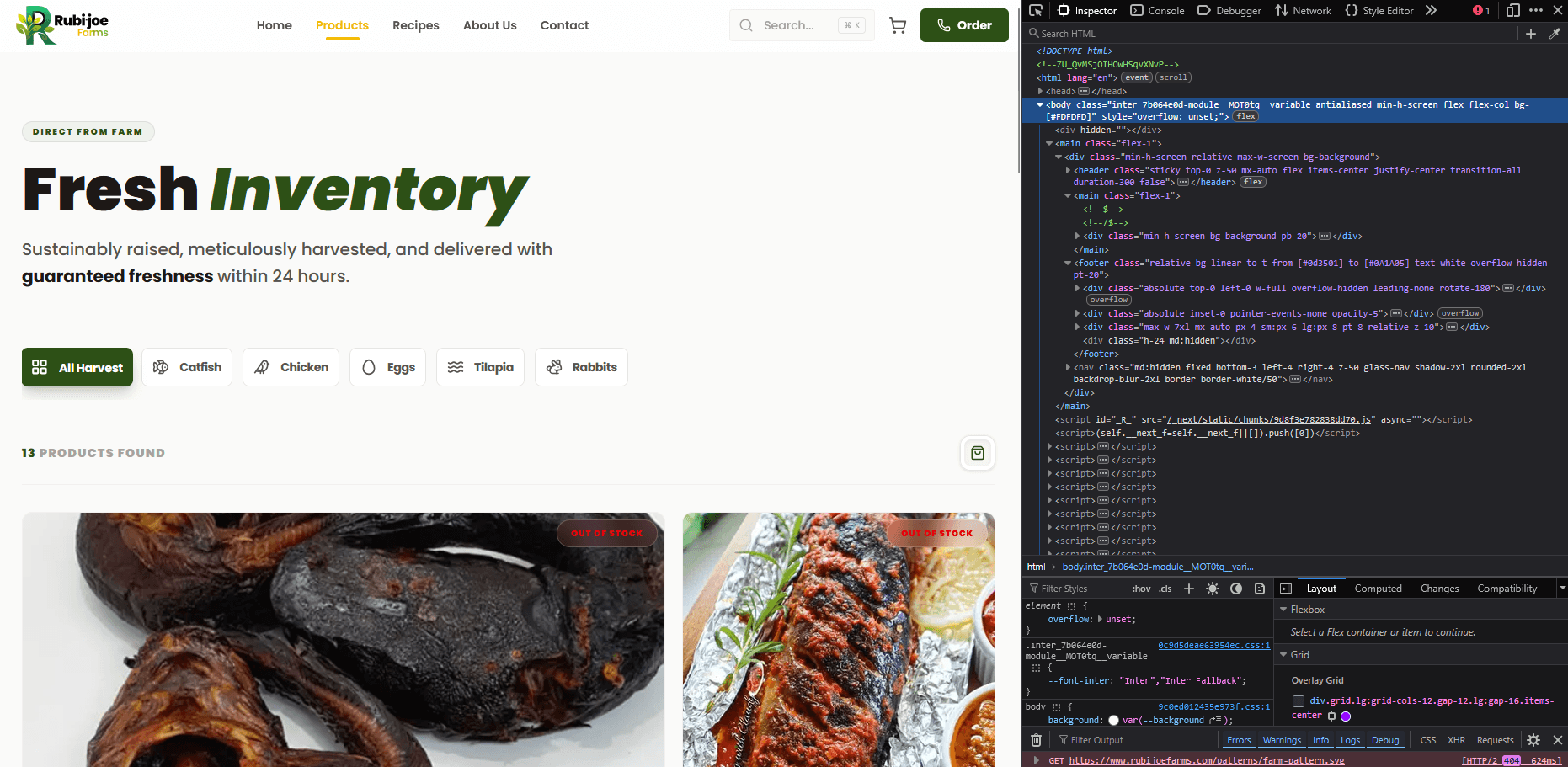Open the Network panel tab
Screen dimensions: 1568x767
[1304, 10]
